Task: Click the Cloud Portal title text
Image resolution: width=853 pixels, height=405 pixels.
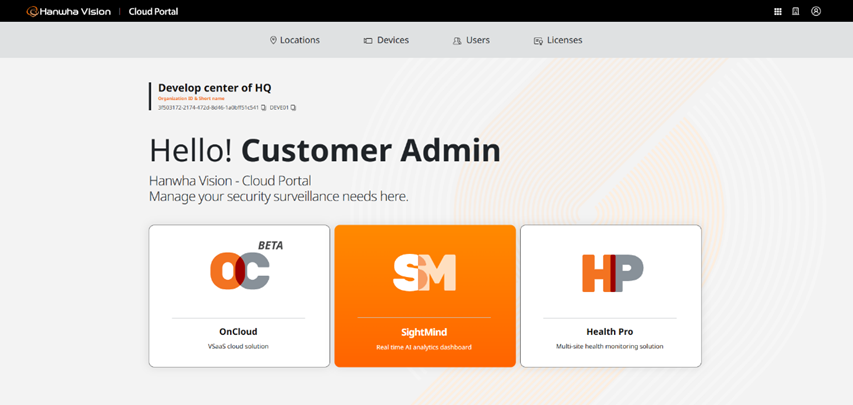Action: point(153,11)
